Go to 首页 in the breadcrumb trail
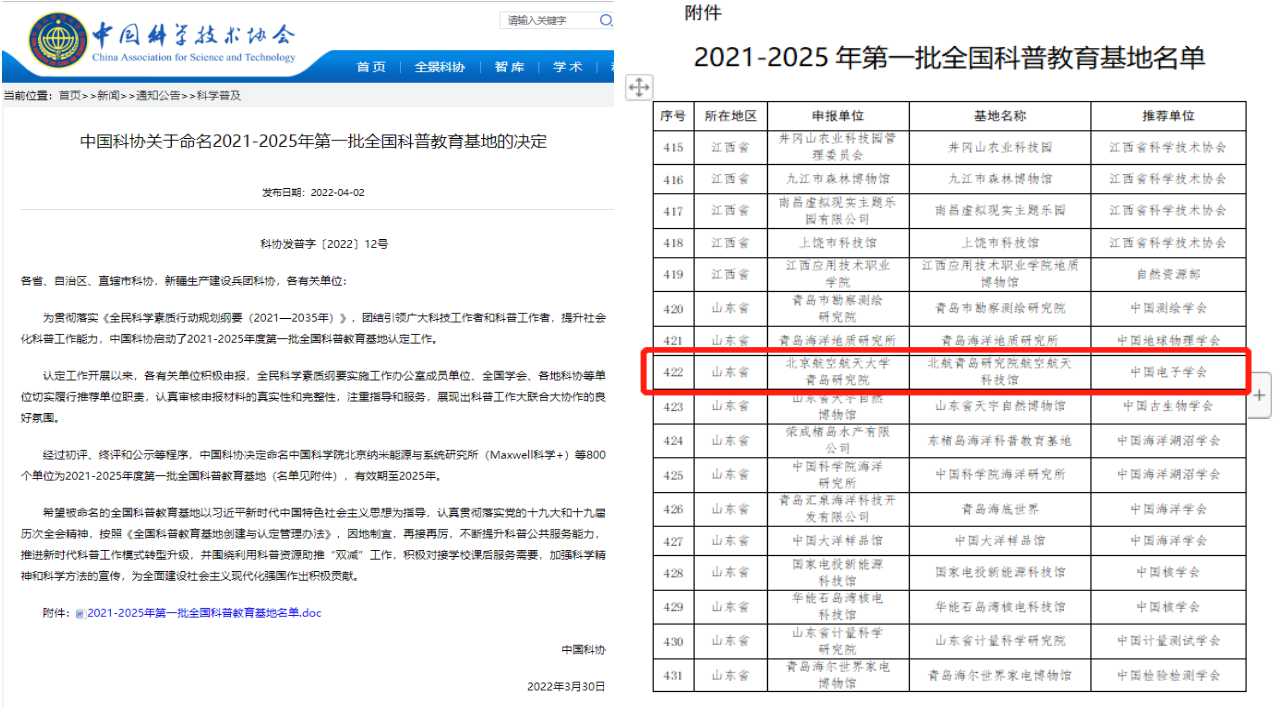The image size is (1280, 720). 70,96
